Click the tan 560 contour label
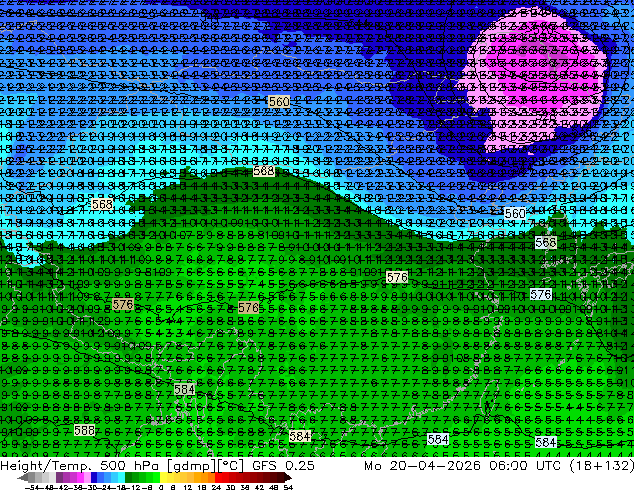This screenshot has height=490, width=634. tap(279, 101)
